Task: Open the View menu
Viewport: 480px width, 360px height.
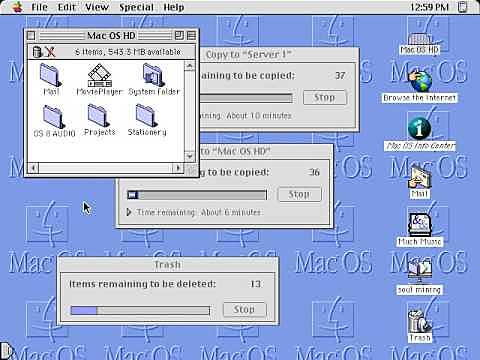Action: coord(97,7)
